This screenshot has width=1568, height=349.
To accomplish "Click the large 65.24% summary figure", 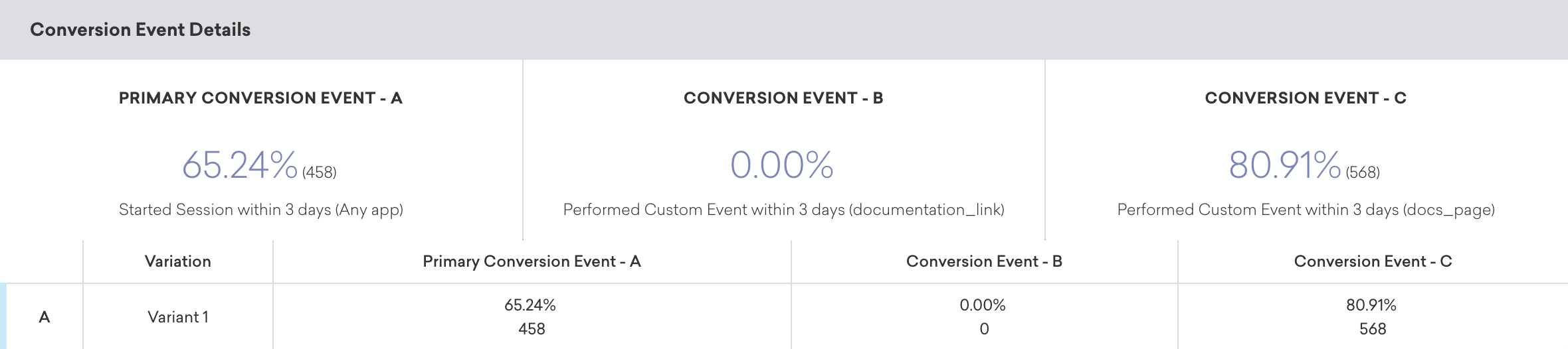I will click(x=239, y=165).
